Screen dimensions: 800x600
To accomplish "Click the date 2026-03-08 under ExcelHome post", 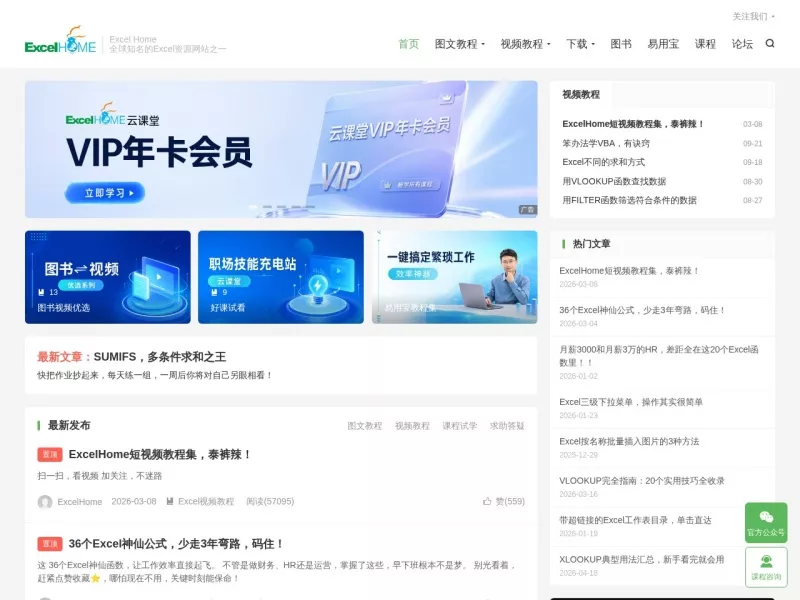I will [134, 502].
